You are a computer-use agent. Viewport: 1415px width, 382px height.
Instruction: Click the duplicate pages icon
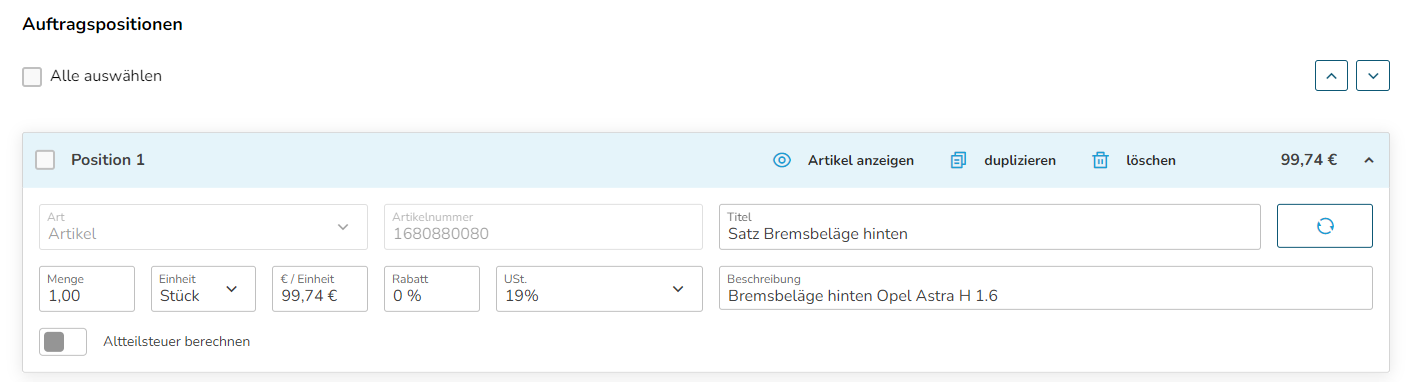coord(958,160)
